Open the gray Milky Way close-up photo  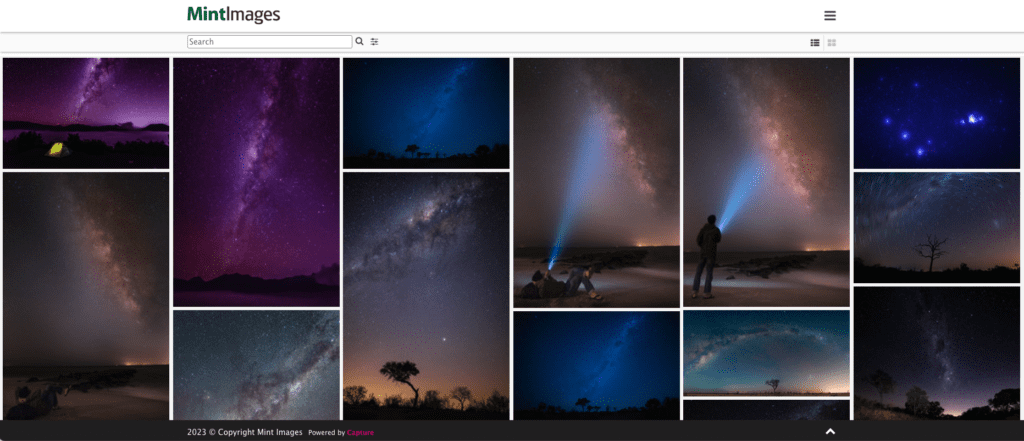256,365
